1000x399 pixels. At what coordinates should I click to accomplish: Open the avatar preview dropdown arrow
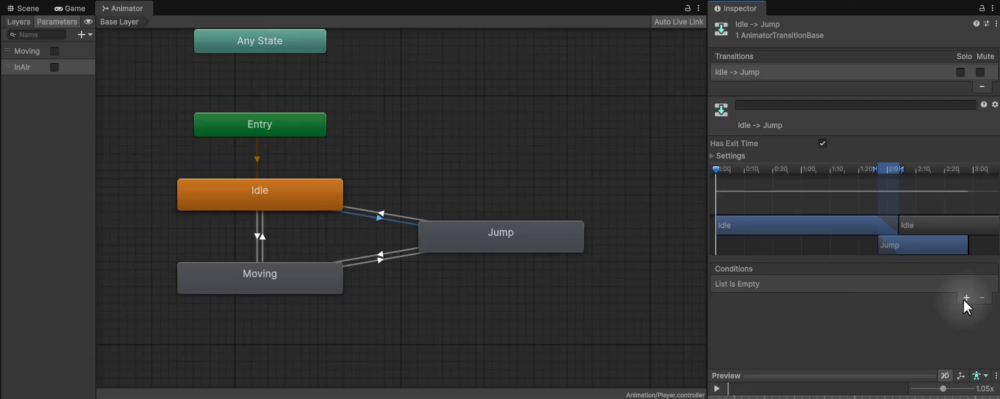coord(986,376)
